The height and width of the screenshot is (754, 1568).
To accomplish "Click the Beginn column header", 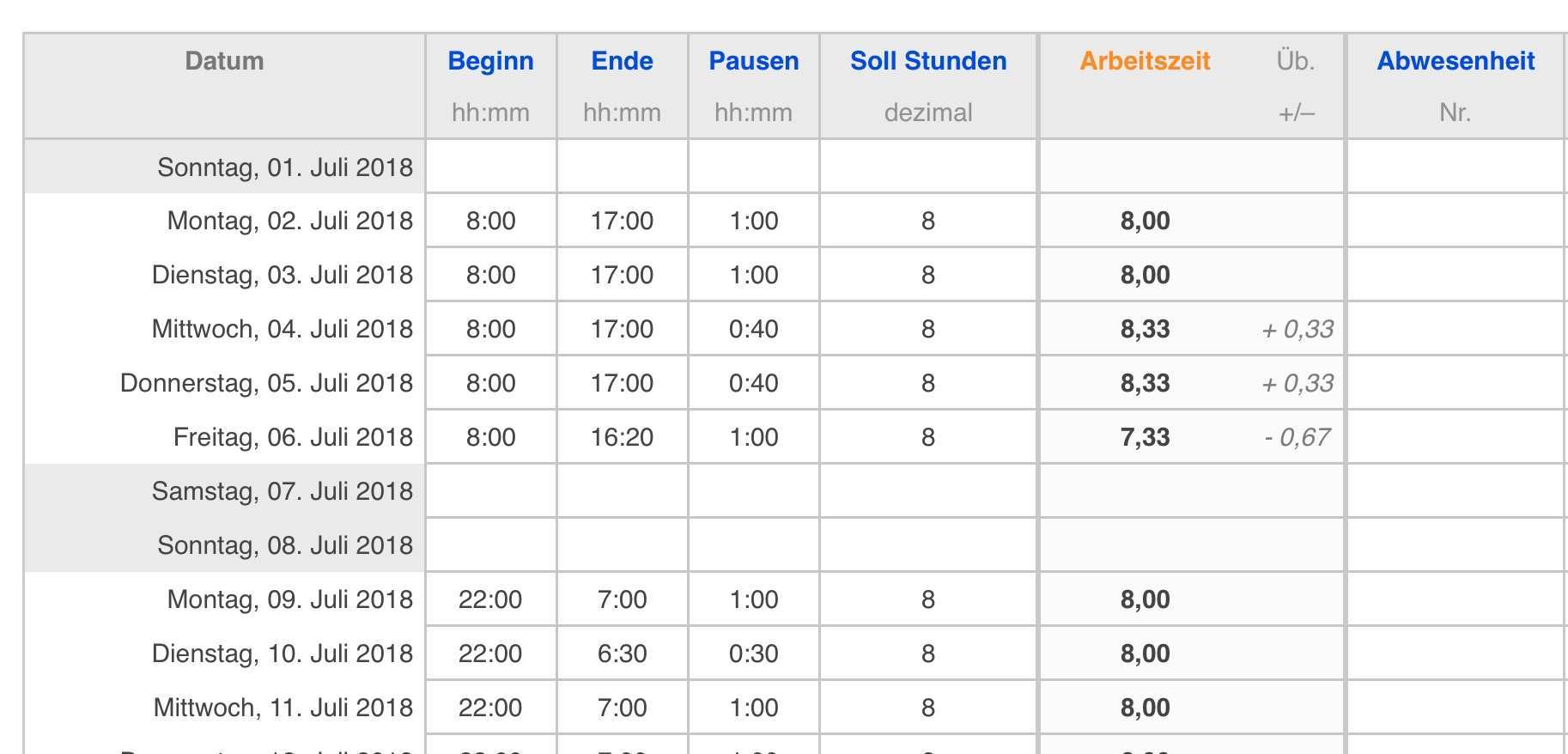I will [490, 61].
